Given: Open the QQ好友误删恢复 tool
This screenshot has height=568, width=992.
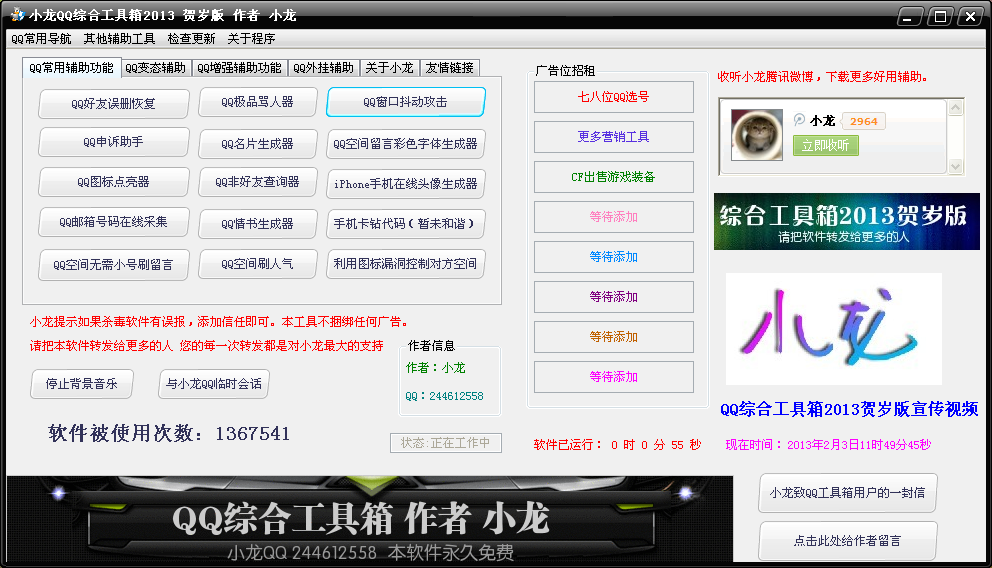Looking at the screenshot, I should point(113,104).
